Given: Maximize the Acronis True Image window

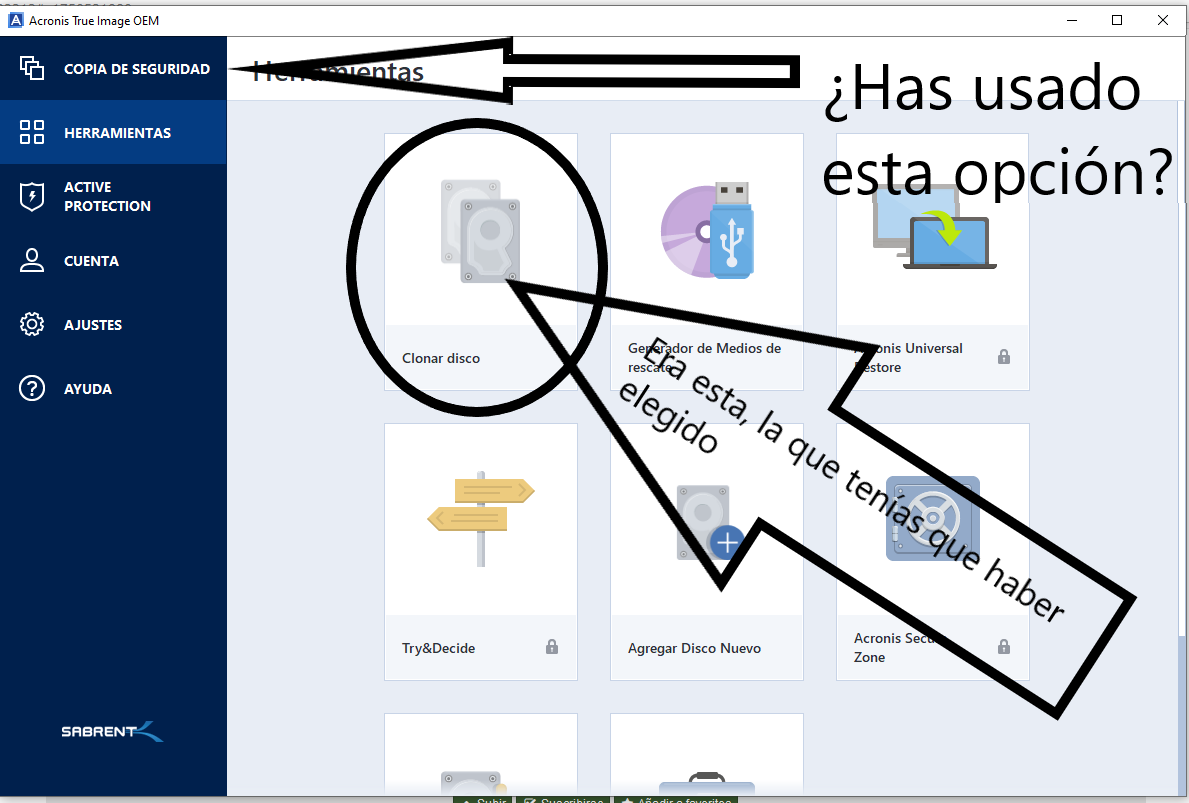Looking at the screenshot, I should (x=1117, y=20).
